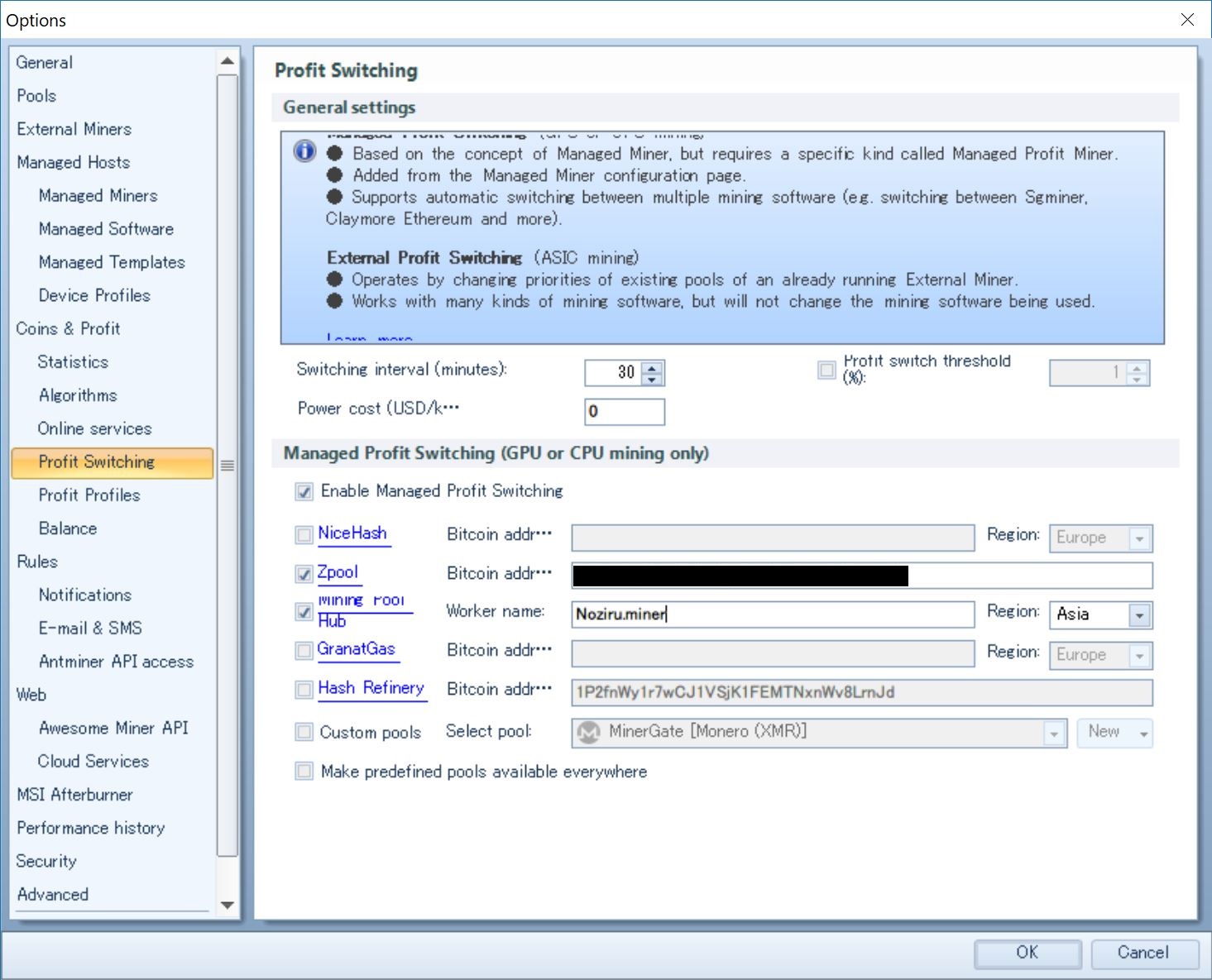Open Device Profiles settings
Viewport: 1212px width, 980px height.
click(x=94, y=295)
